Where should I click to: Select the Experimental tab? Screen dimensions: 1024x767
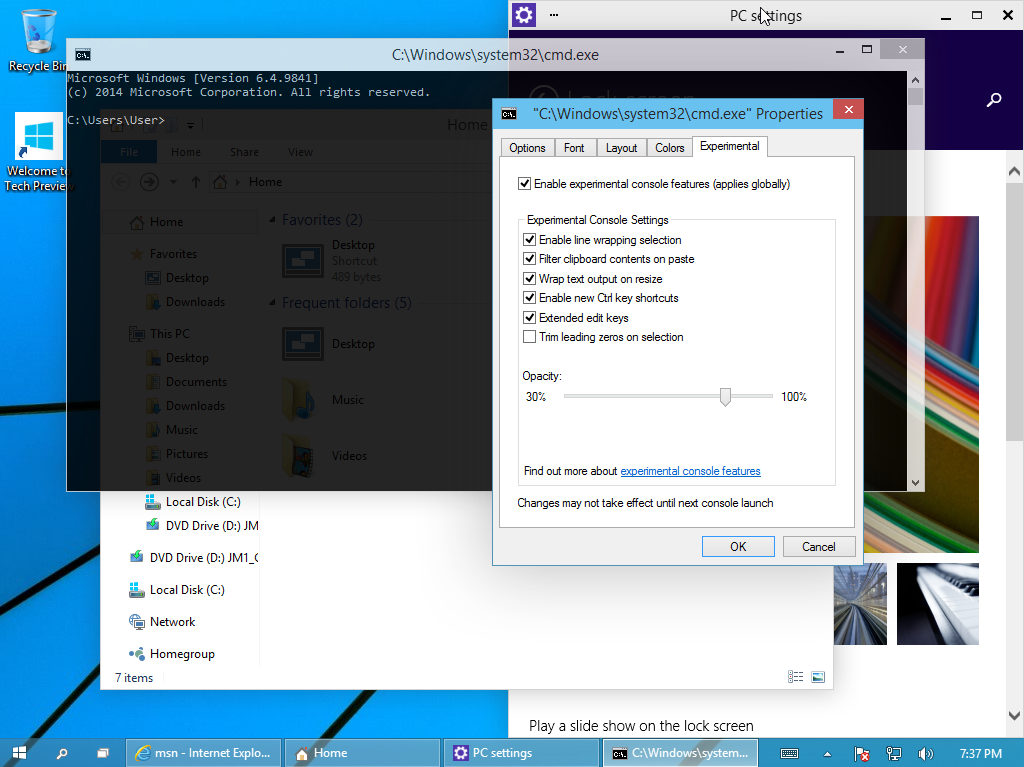tap(729, 146)
